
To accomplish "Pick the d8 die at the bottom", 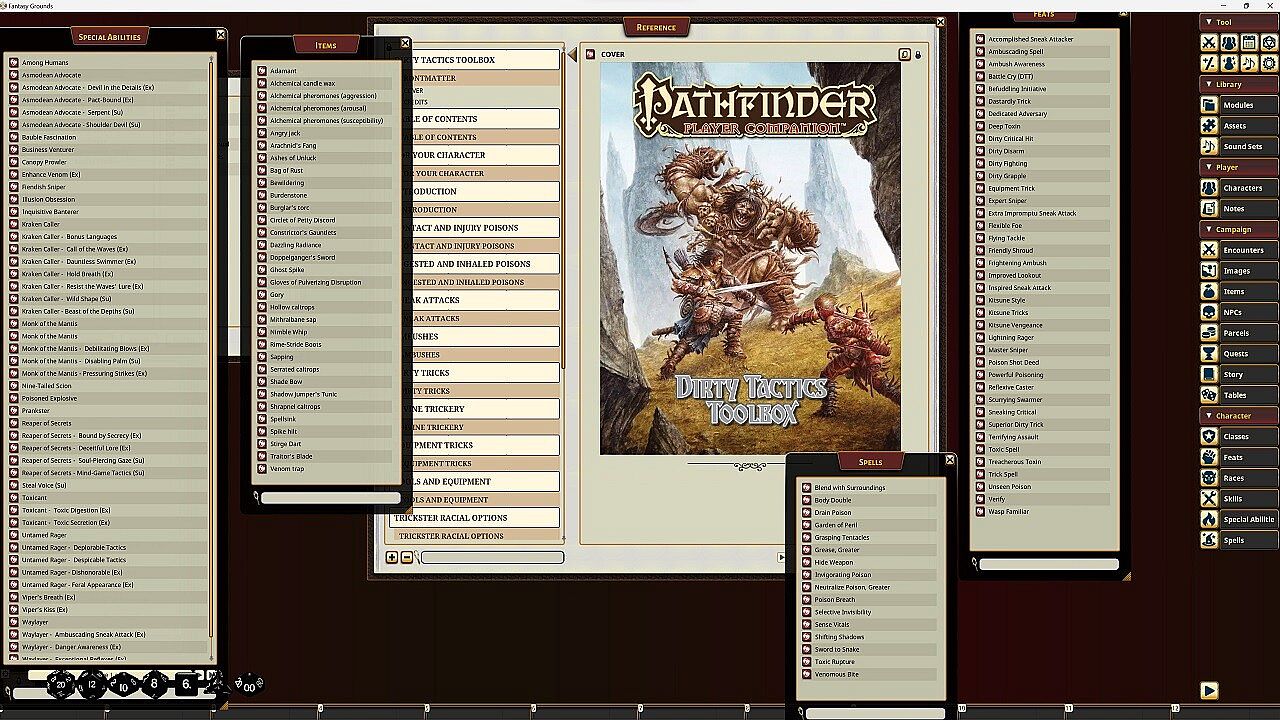I will [154, 685].
